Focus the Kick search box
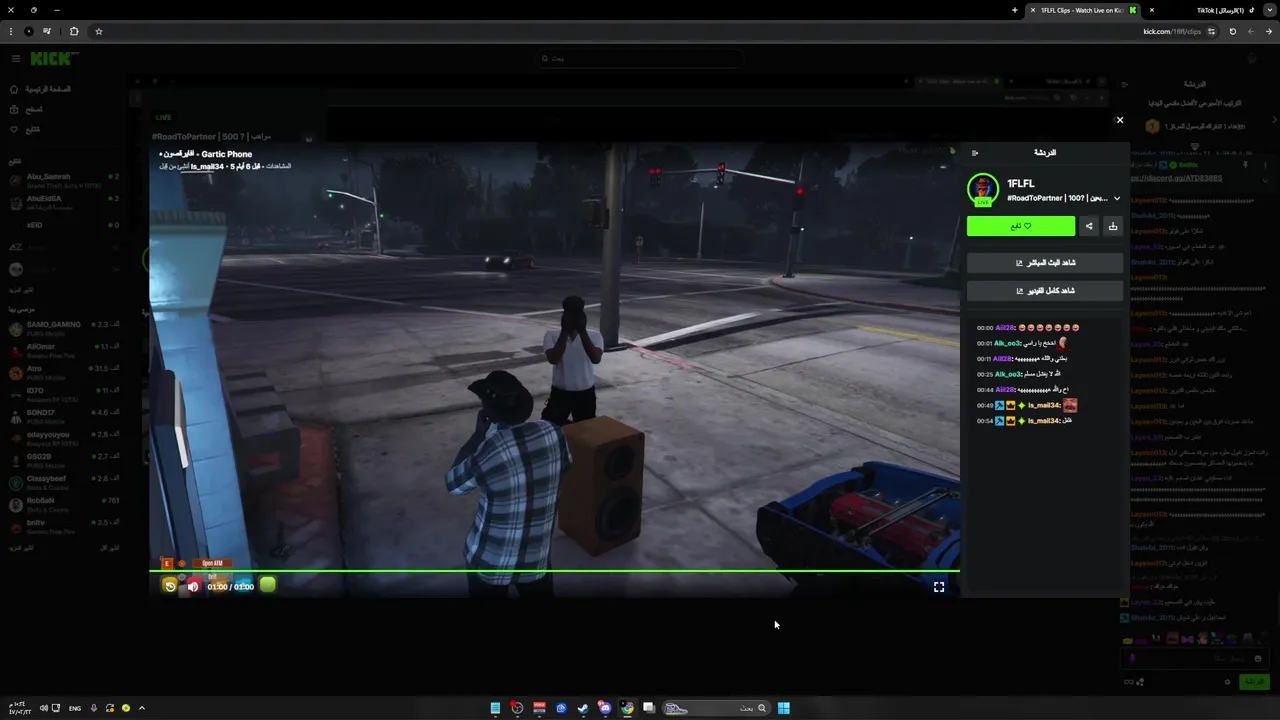The image size is (1280, 720). point(640,59)
